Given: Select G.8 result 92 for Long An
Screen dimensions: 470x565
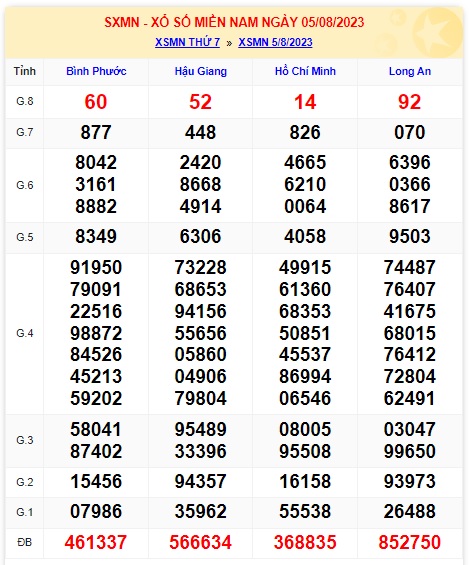Looking at the screenshot, I should 409,102.
